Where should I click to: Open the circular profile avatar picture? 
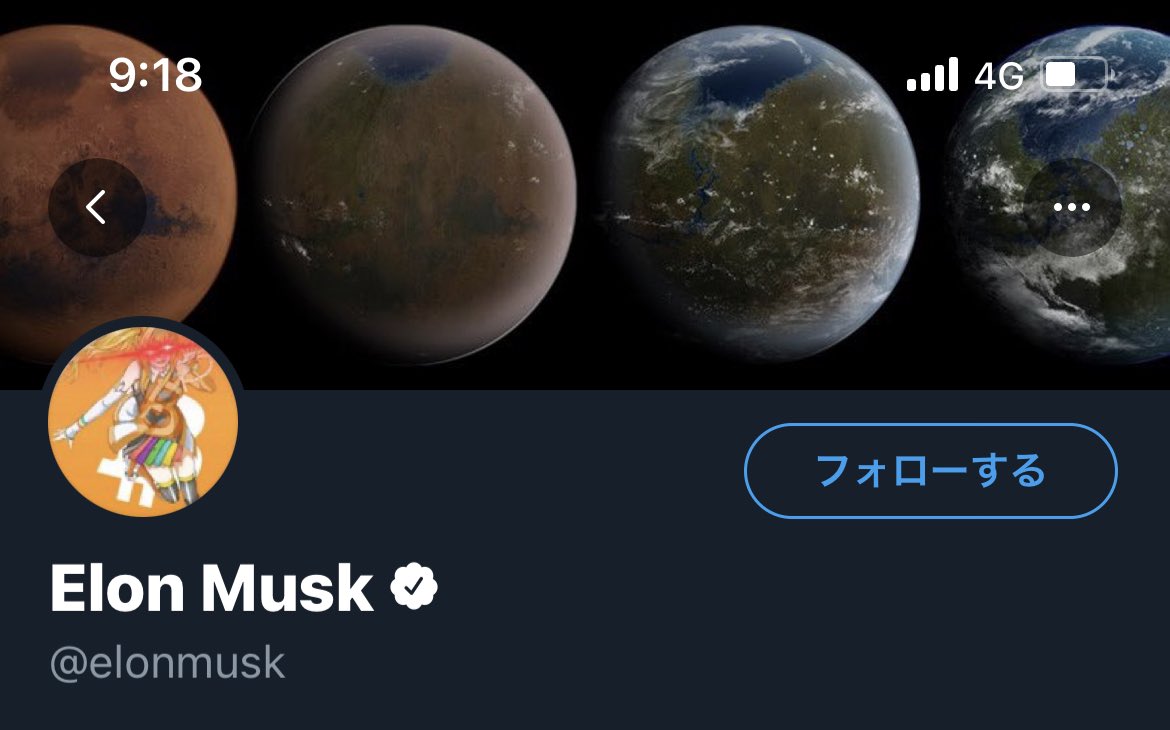coord(143,421)
